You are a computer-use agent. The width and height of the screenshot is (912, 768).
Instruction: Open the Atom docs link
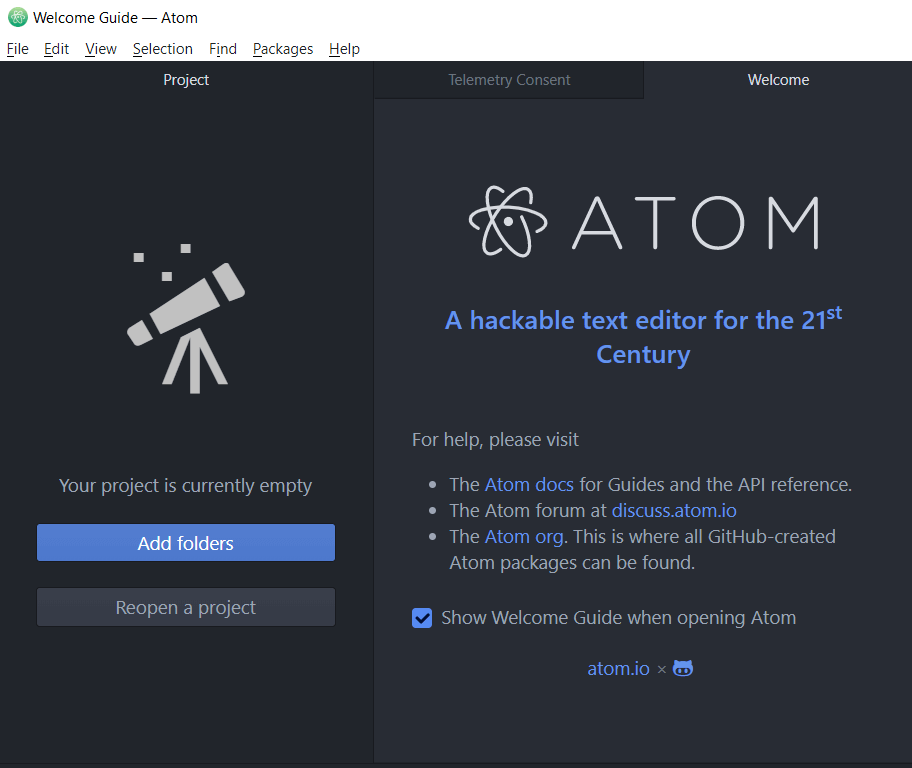click(529, 485)
